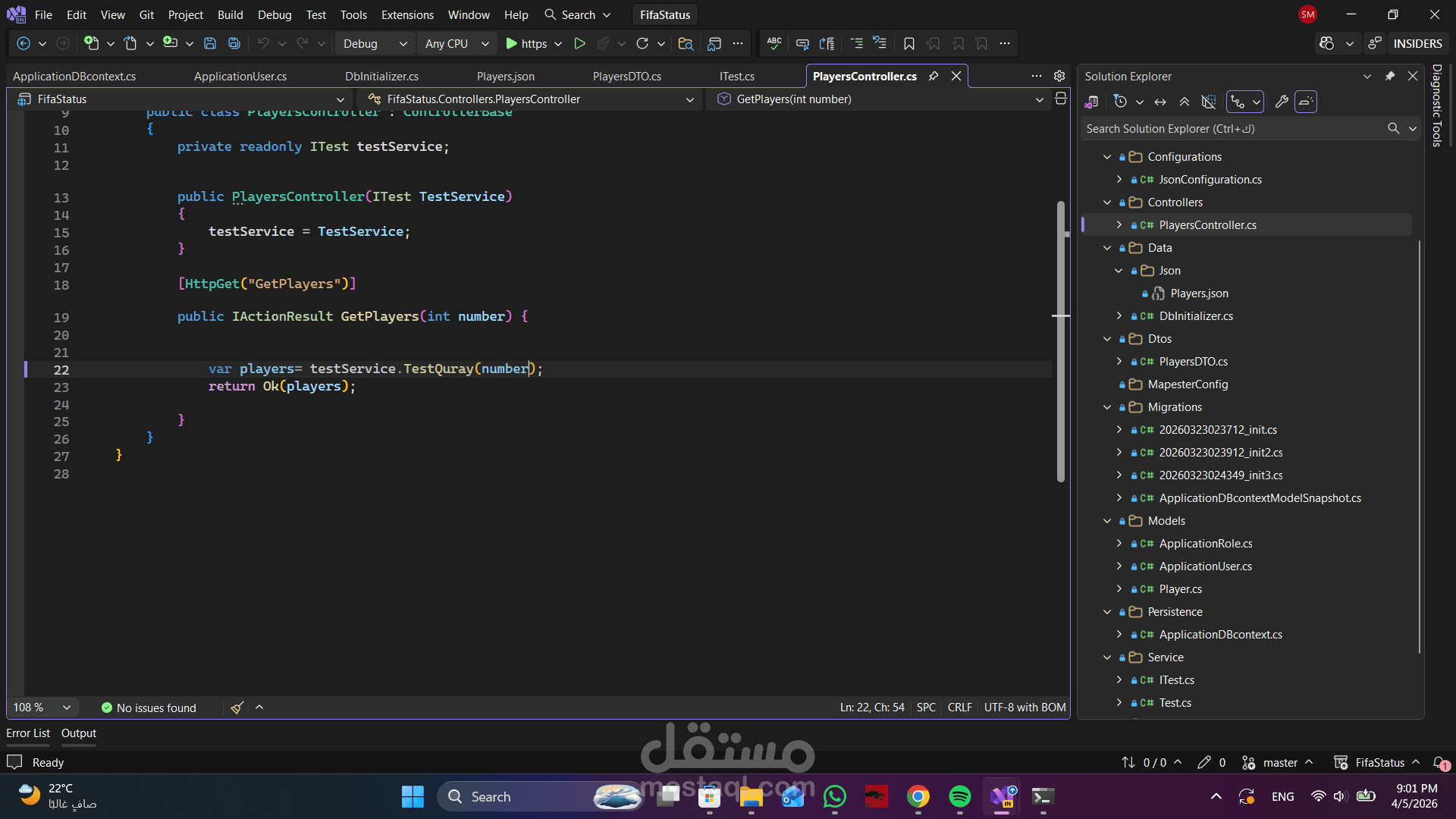Click spell checker ABC icon
Viewport: 1456px width, 819px height.
click(774, 43)
